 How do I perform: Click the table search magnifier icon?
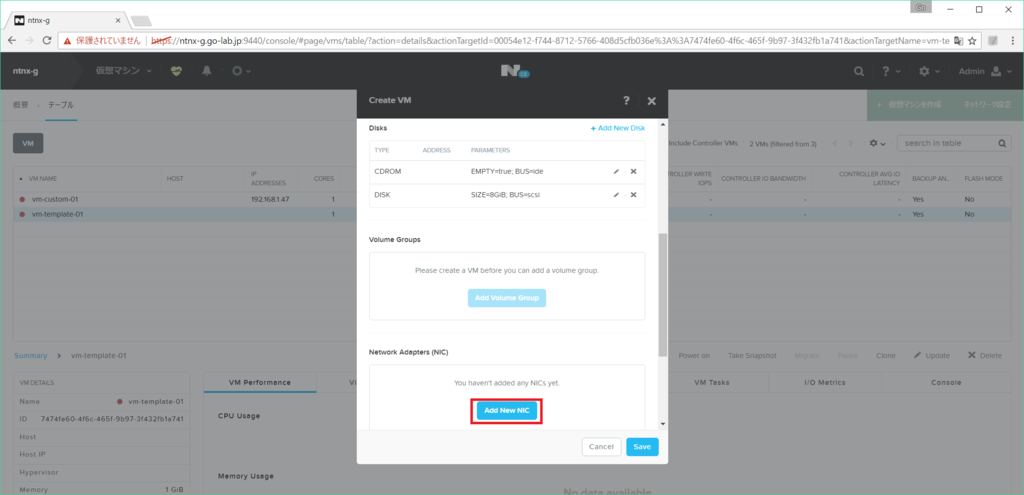tap(1002, 144)
